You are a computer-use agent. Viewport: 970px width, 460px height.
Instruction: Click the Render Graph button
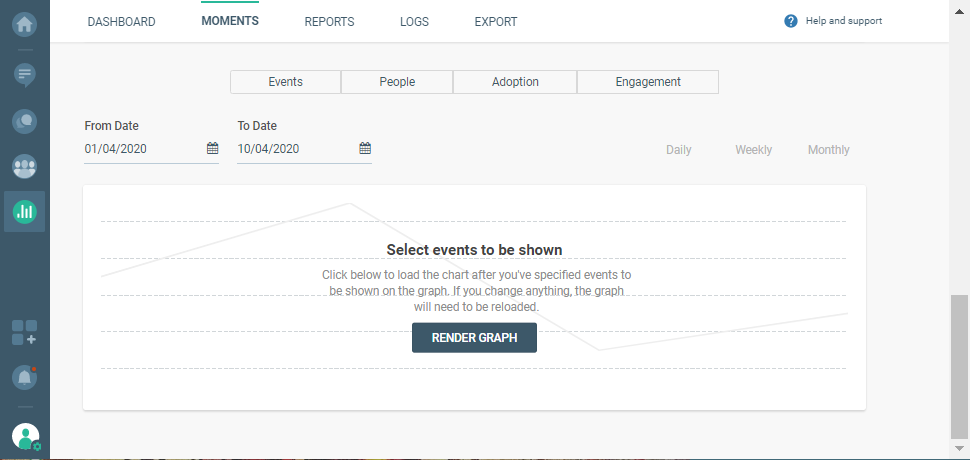pyautogui.click(x=474, y=338)
